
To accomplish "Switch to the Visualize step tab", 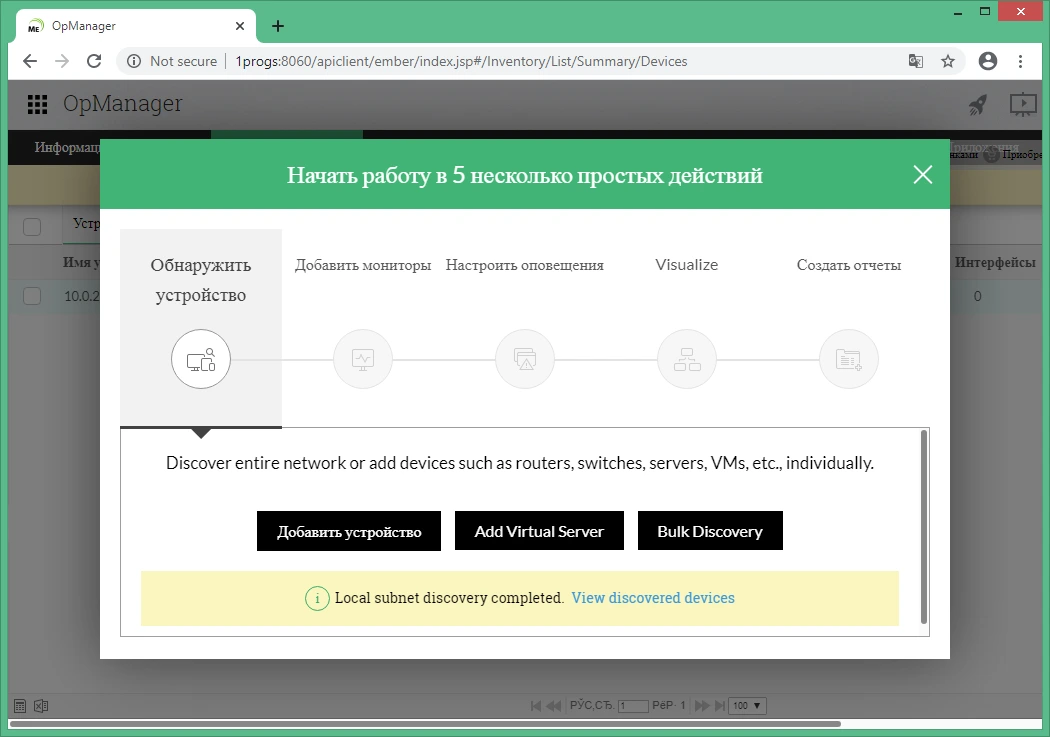I will pyautogui.click(x=687, y=265).
